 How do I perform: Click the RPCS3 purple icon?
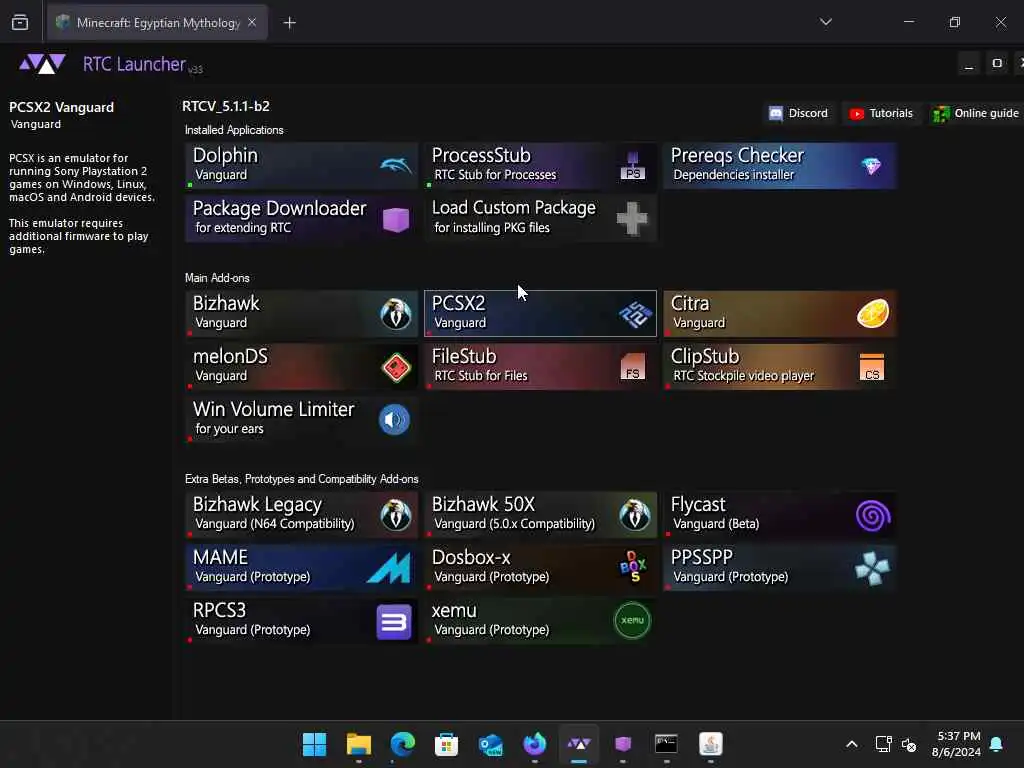tap(394, 622)
